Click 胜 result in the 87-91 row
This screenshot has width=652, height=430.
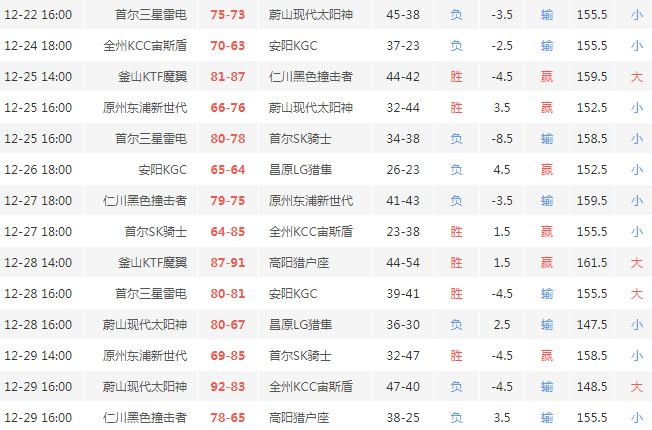[x=456, y=263]
